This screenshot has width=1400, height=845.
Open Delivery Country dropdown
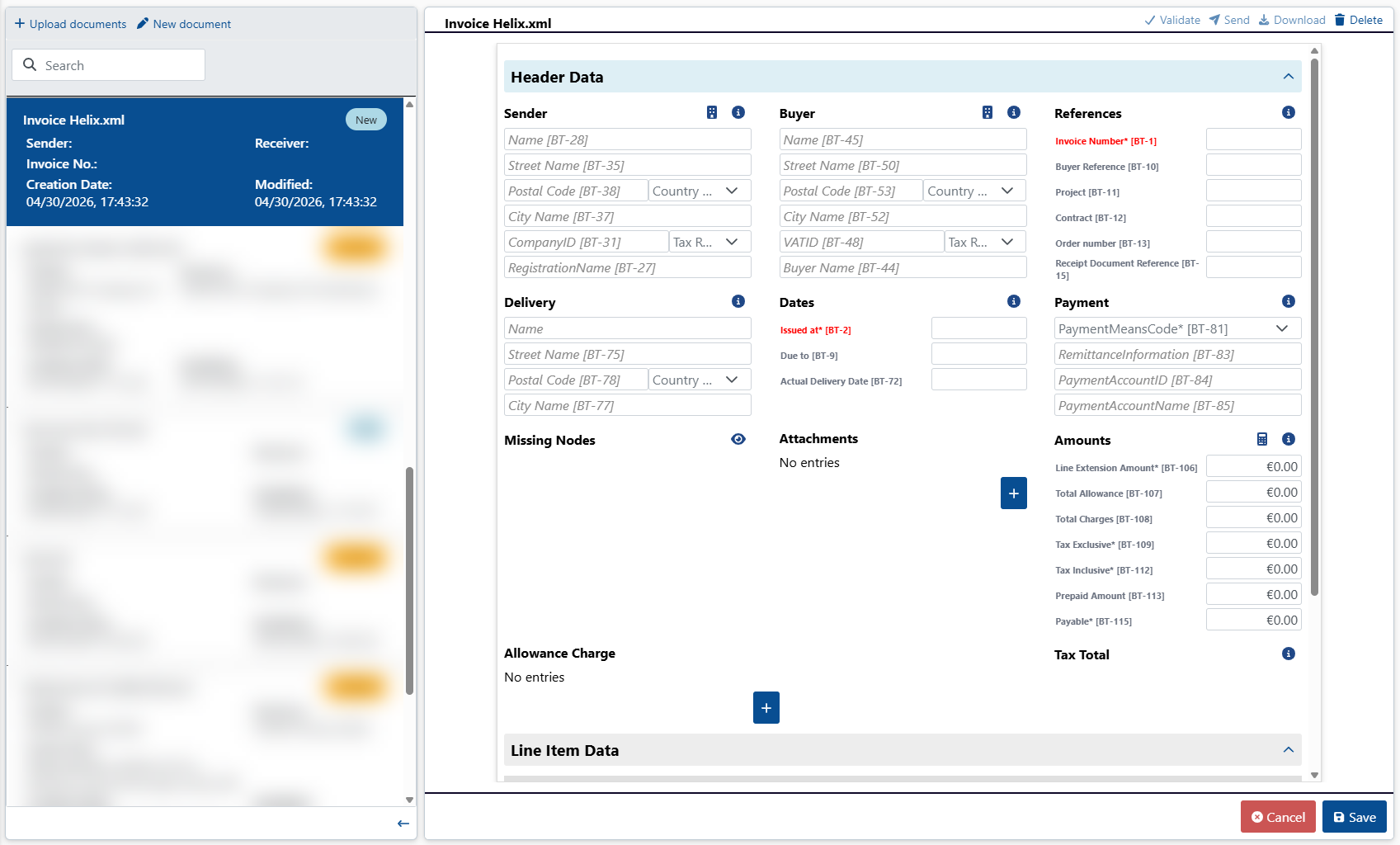click(x=700, y=380)
